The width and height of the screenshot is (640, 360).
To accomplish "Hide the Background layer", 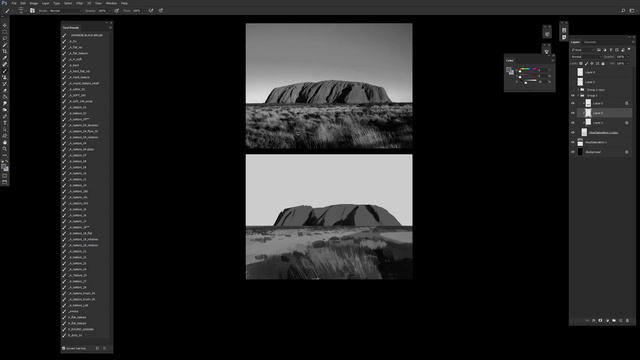I will (x=573, y=152).
